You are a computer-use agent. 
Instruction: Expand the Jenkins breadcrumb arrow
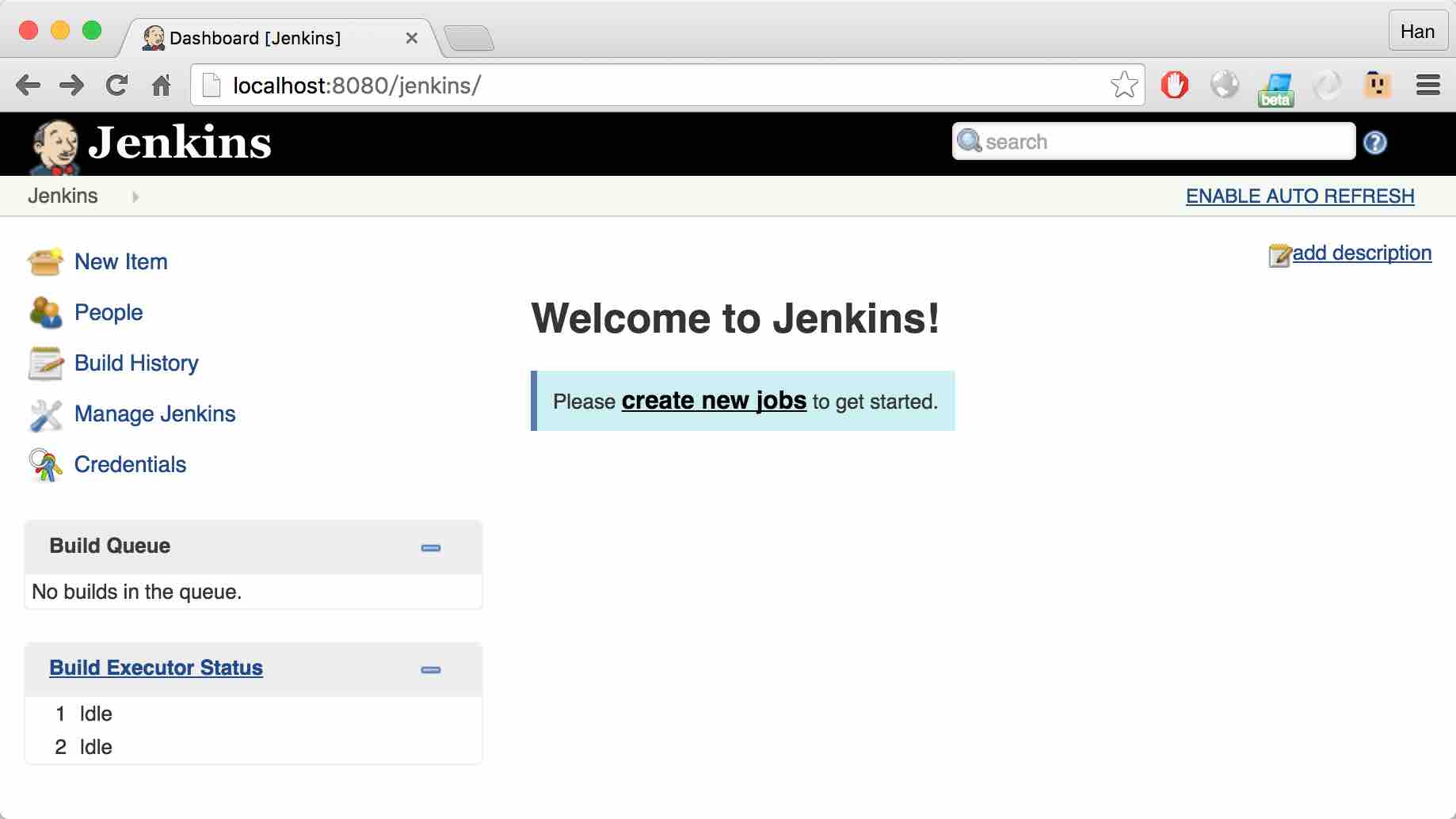[135, 196]
